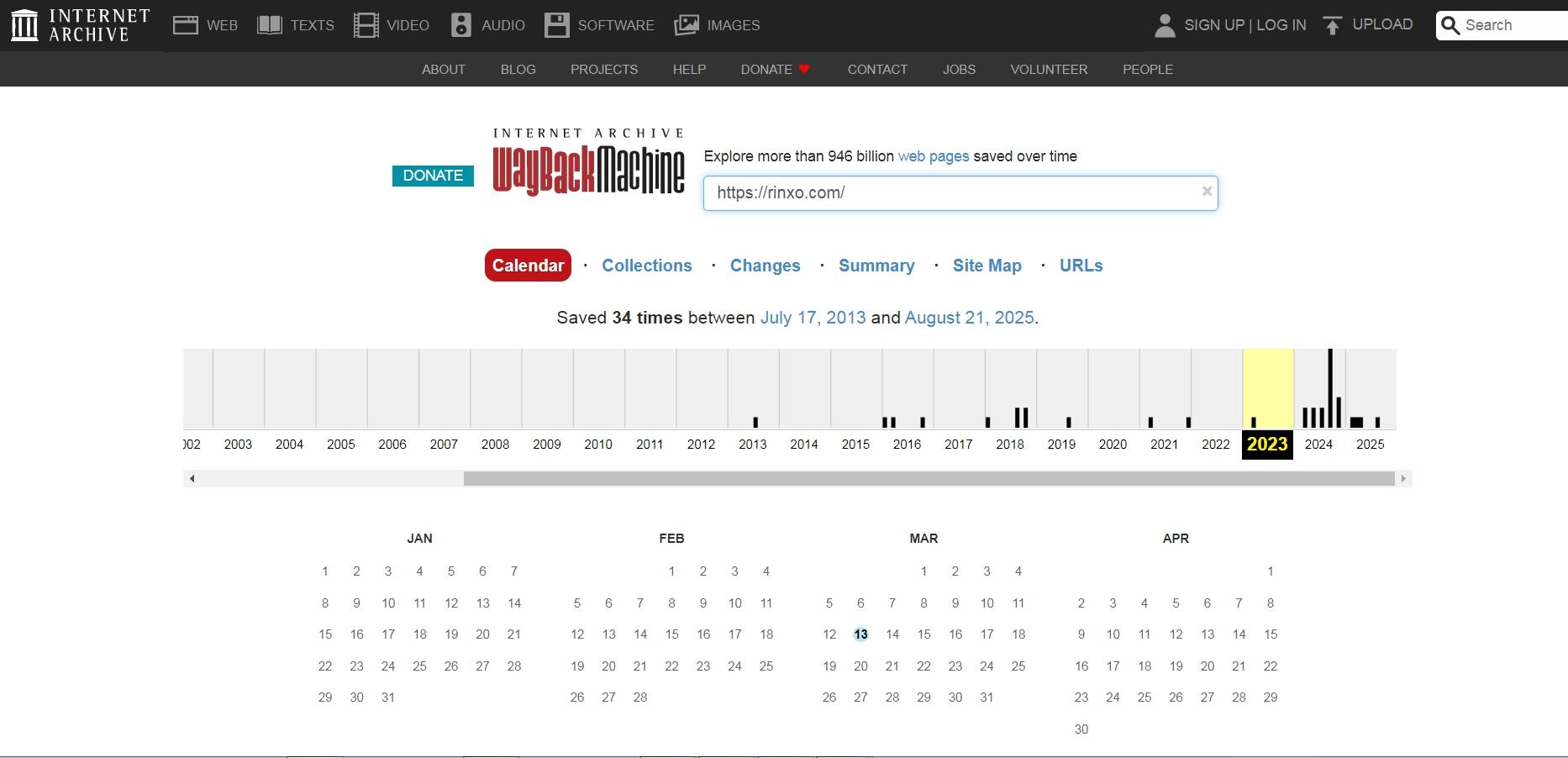The image size is (1568, 758).
Task: Open the PEOPLE menu item
Action: tap(1148, 70)
